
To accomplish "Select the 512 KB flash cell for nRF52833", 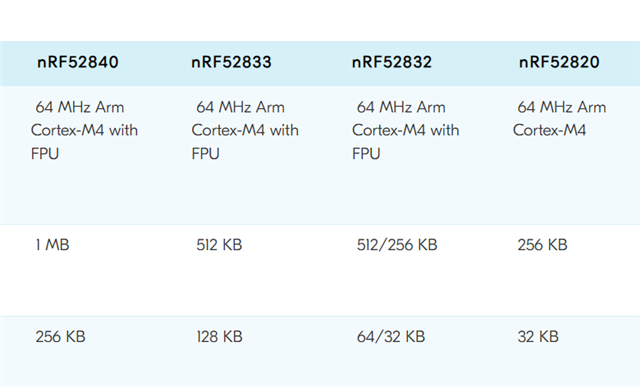I will (x=219, y=245).
